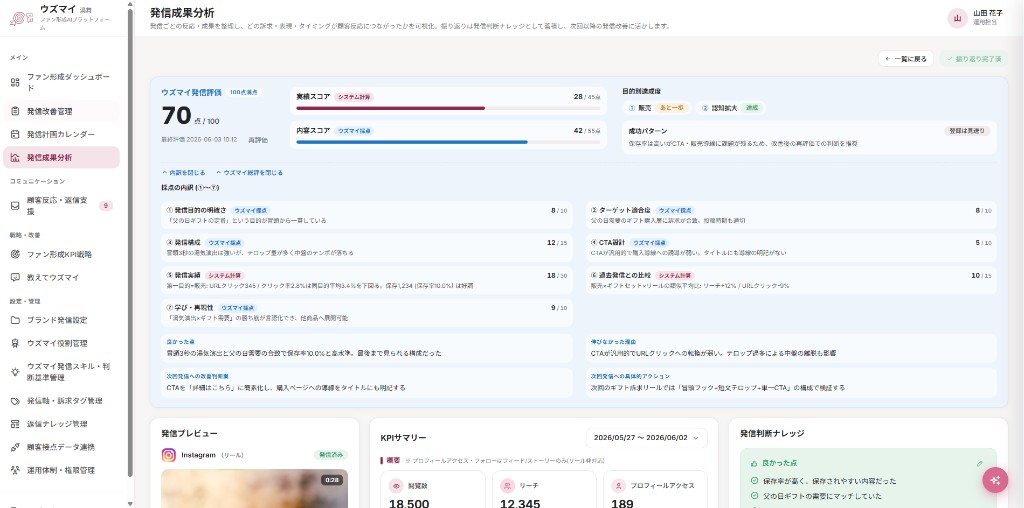Open the KPI date range dropdown
Screen dimensions: 1024x508
tap(647, 438)
